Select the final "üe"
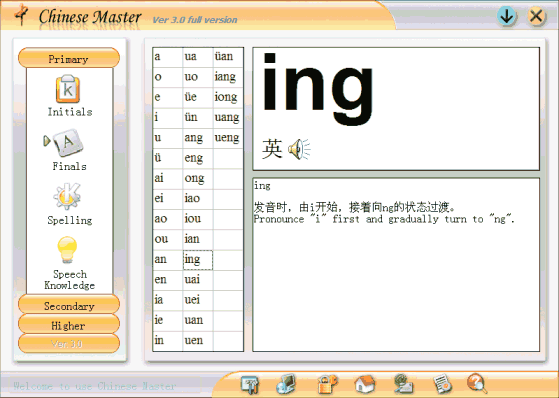 point(198,98)
